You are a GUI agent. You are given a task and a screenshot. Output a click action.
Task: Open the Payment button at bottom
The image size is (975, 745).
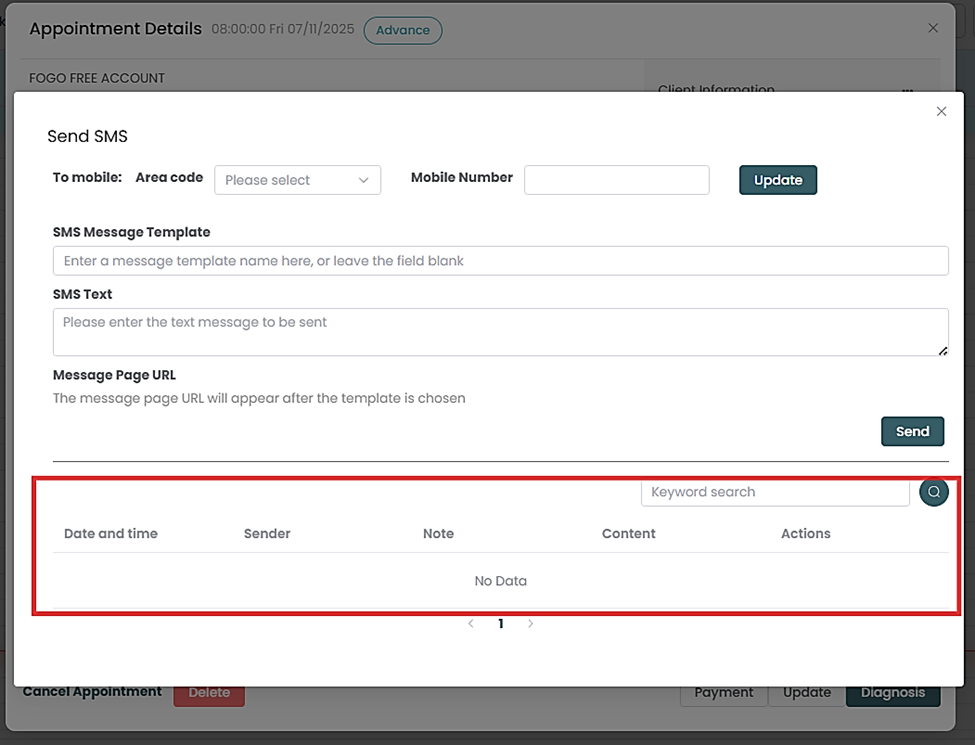click(x=724, y=693)
